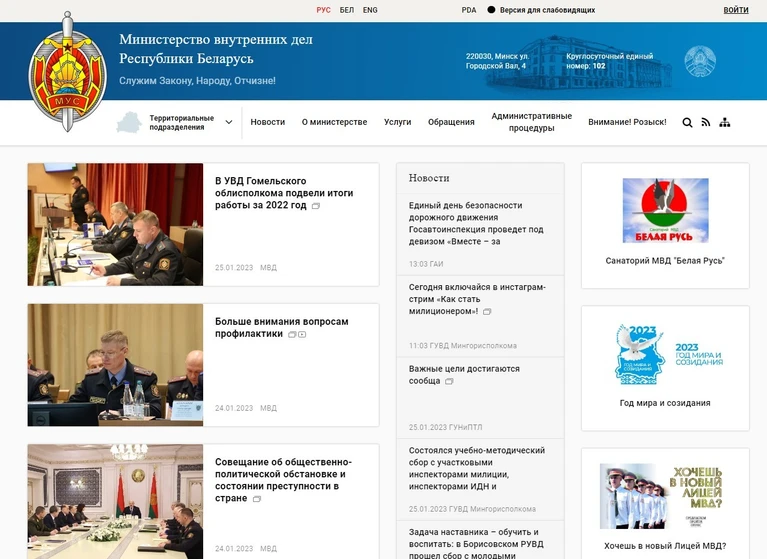The image size is (767, 559).
Task: Select the РУС language option
Action: (x=323, y=10)
